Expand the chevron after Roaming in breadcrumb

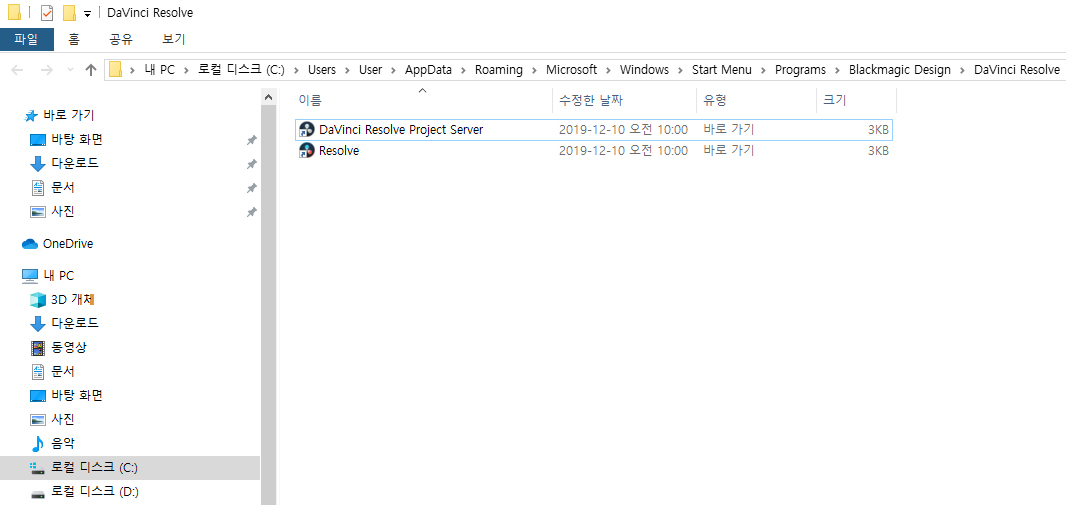(534, 69)
